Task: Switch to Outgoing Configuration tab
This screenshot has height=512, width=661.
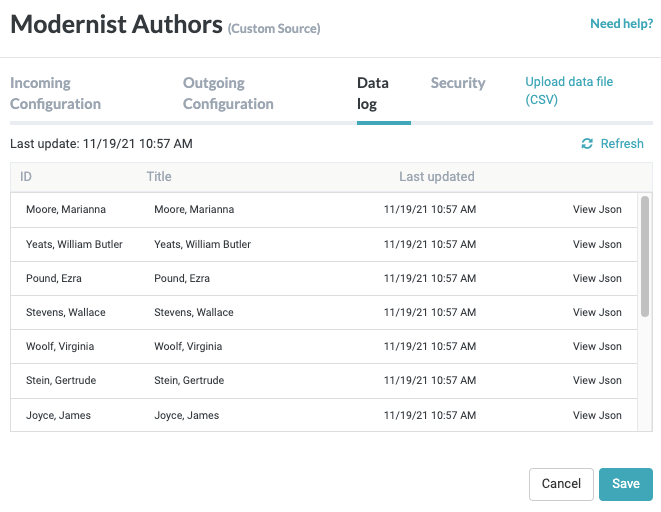Action: pyautogui.click(x=228, y=93)
